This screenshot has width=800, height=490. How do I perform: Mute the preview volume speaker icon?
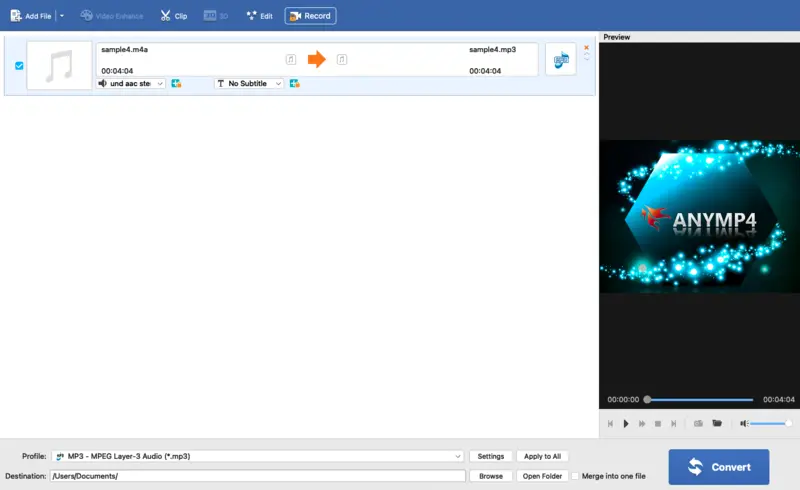[x=744, y=423]
